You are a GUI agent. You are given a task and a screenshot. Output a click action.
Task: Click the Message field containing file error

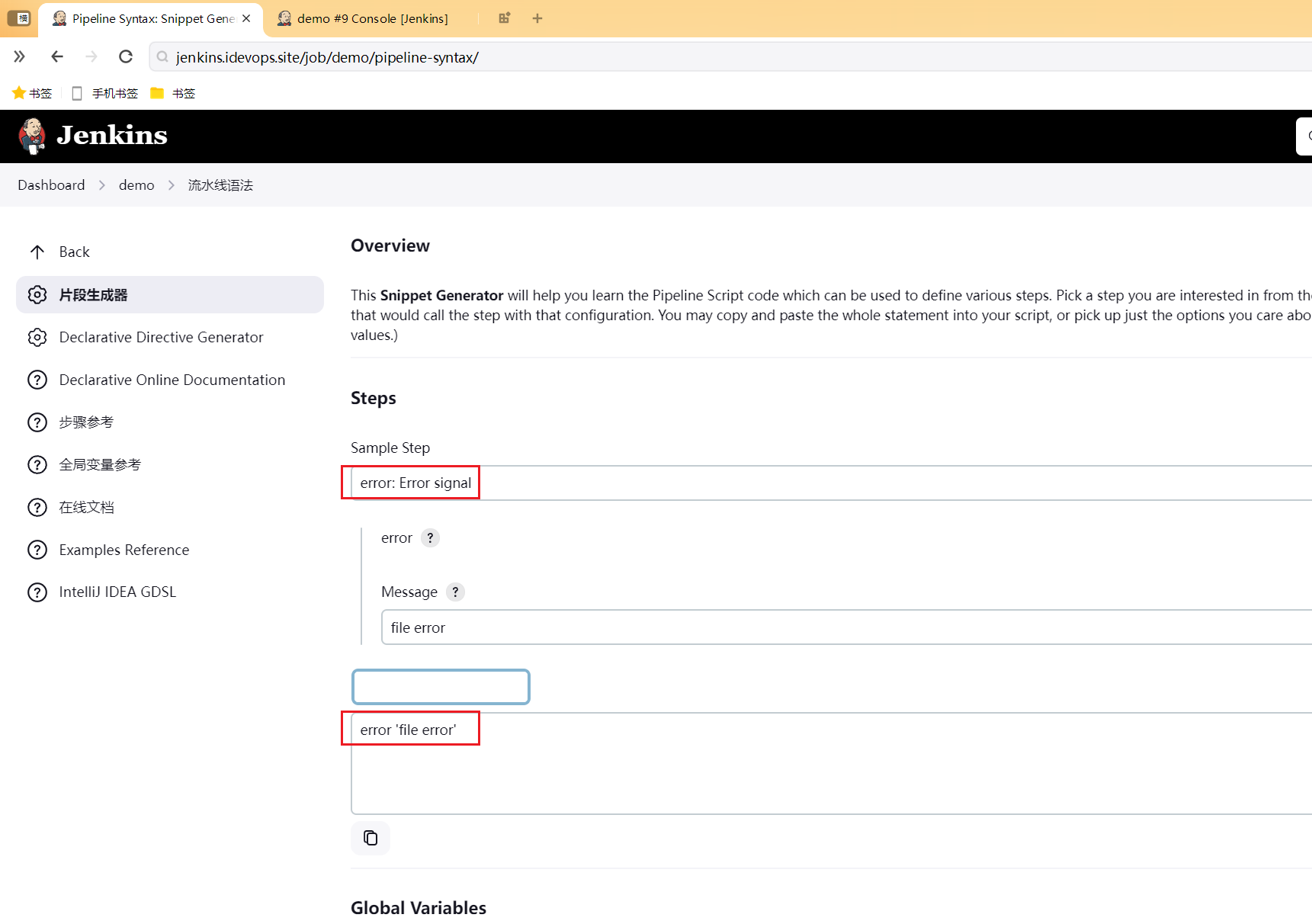(x=846, y=627)
